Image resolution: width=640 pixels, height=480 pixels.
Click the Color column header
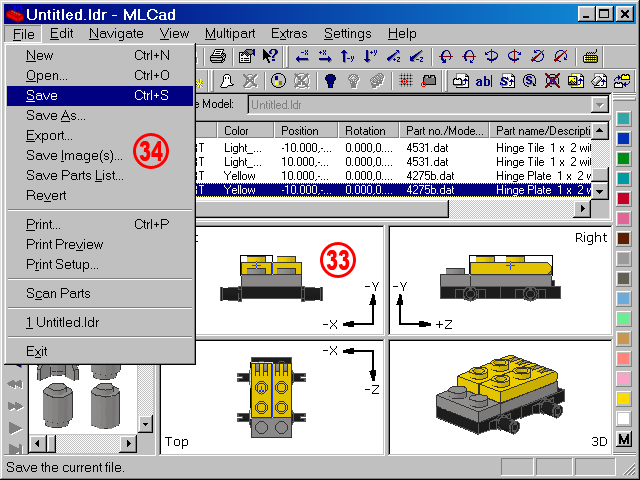(245, 131)
